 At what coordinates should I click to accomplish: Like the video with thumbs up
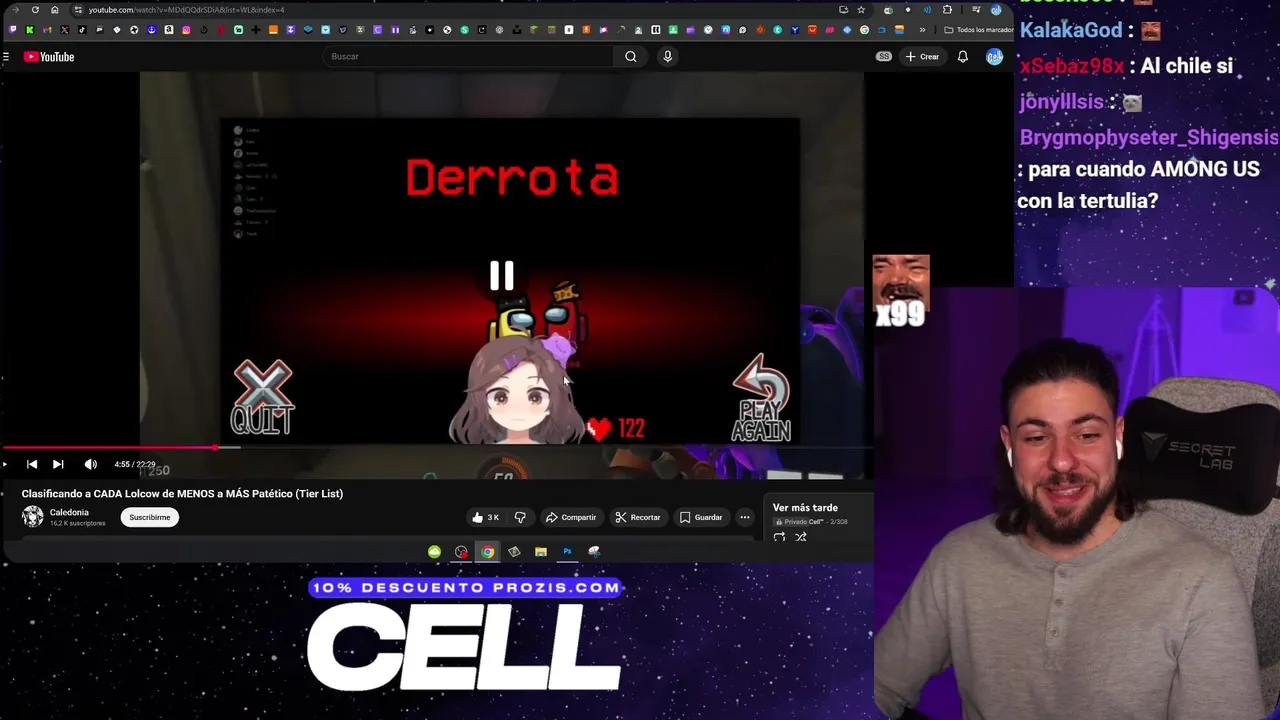(x=486, y=517)
